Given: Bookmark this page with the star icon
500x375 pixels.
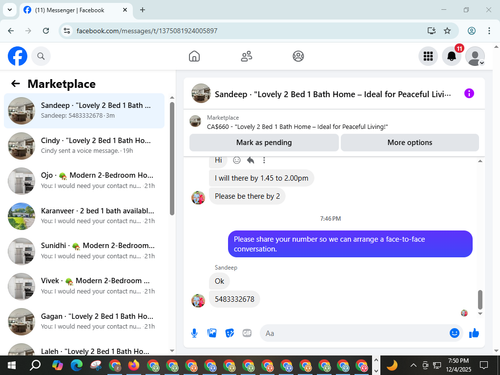Looking at the screenshot, I should pos(447,31).
